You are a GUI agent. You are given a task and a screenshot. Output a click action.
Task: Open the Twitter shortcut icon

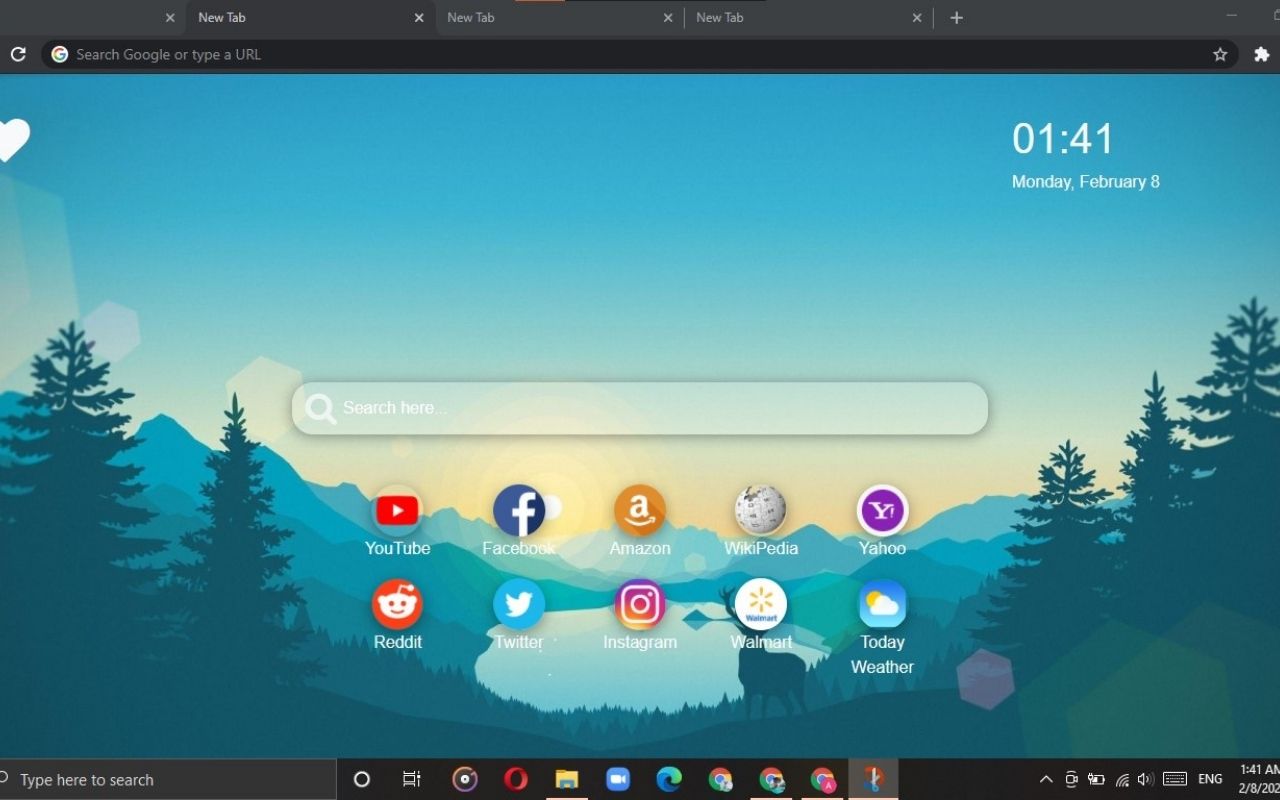click(x=519, y=605)
